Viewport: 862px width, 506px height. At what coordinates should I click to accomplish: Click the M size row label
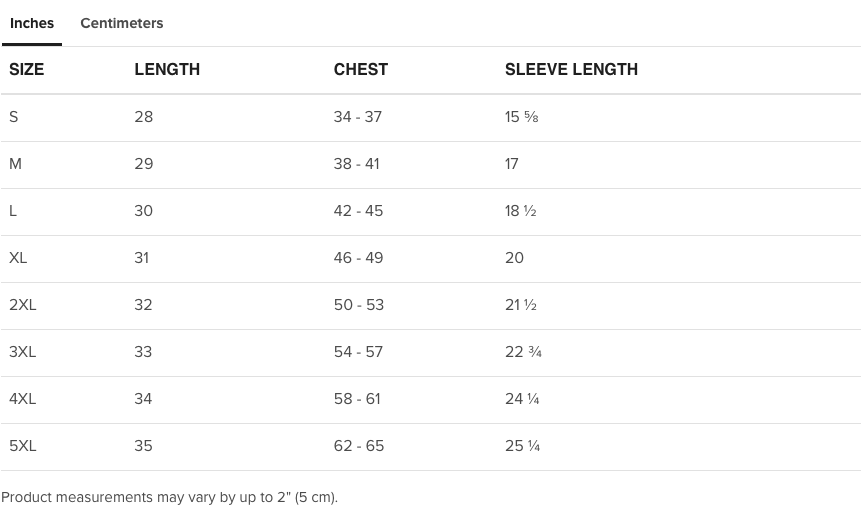click(15, 164)
